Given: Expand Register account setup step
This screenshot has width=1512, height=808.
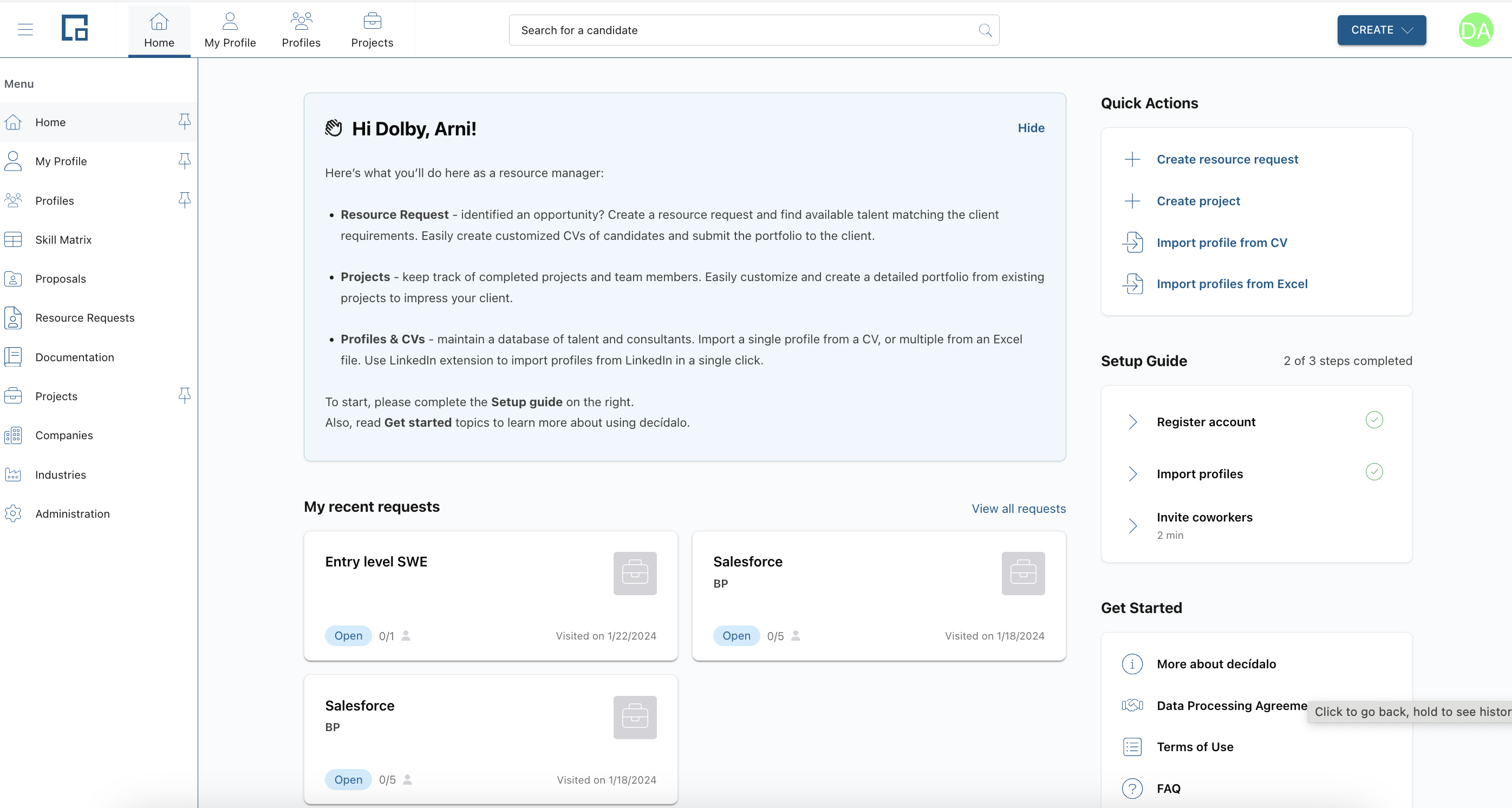Looking at the screenshot, I should [1132, 422].
